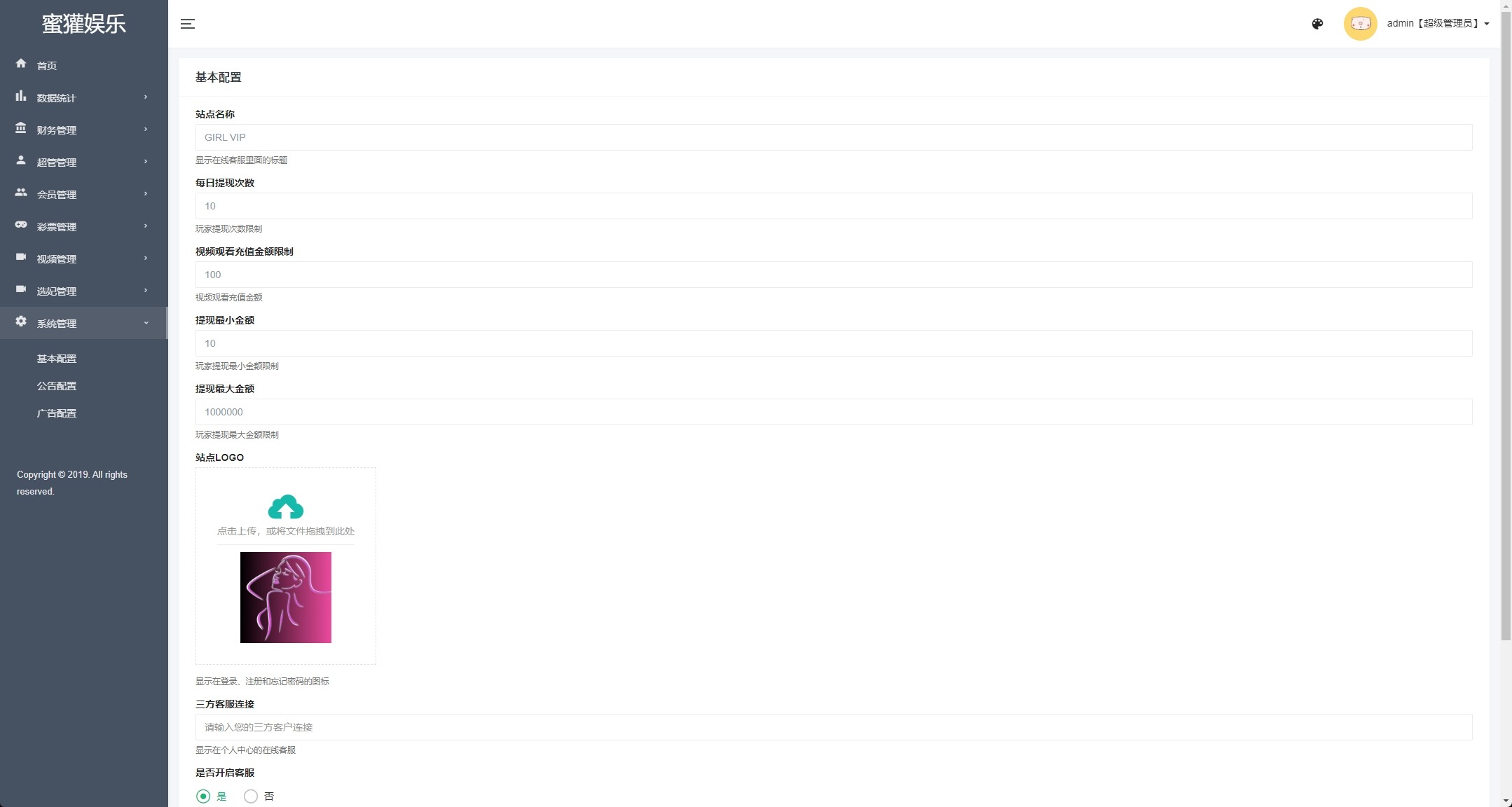Image resolution: width=1512 pixels, height=807 pixels.
Task: Click the 数据统计 statistics icon
Action: click(x=20, y=96)
